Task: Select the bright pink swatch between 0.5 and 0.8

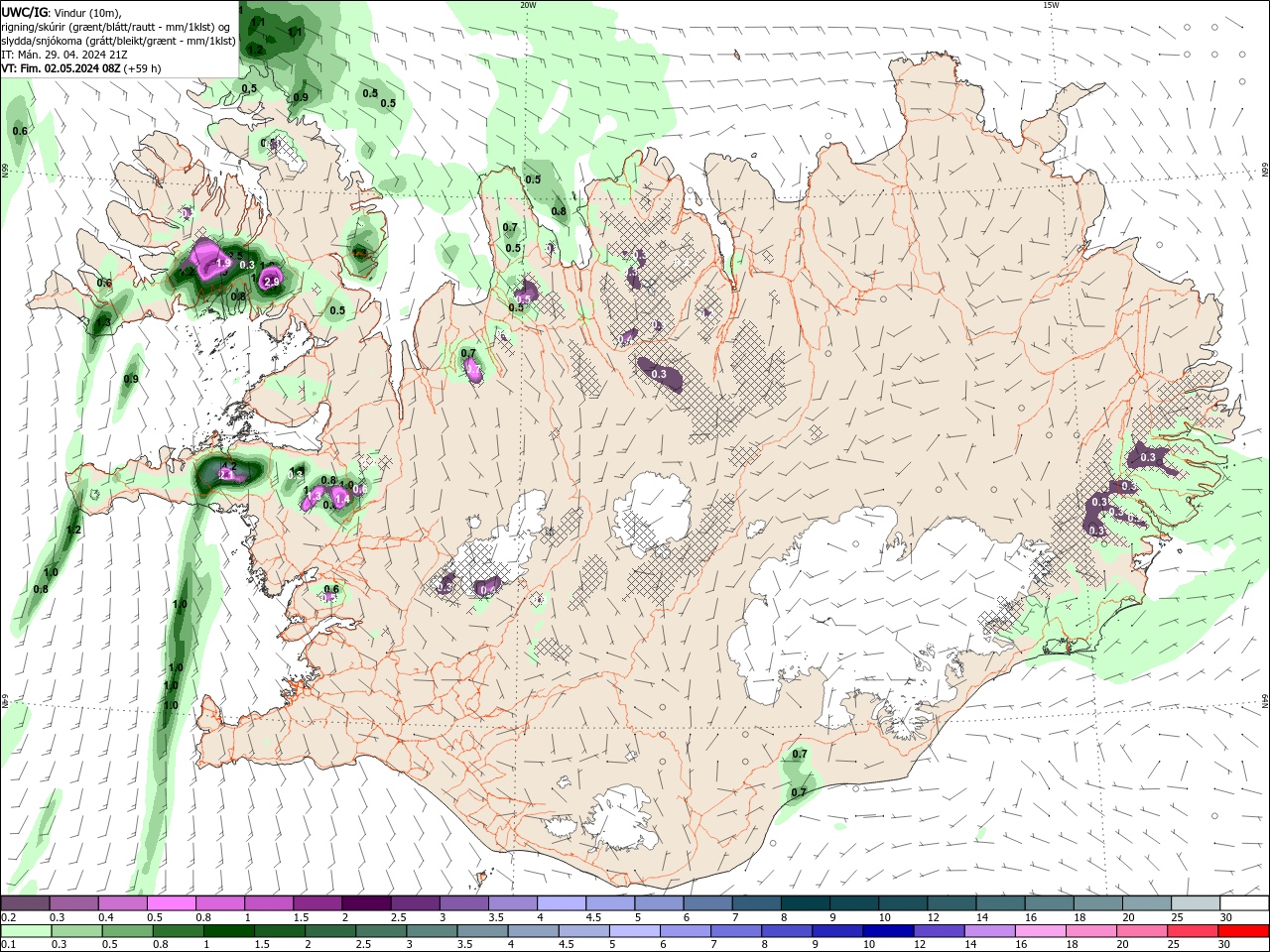Action: [x=171, y=903]
